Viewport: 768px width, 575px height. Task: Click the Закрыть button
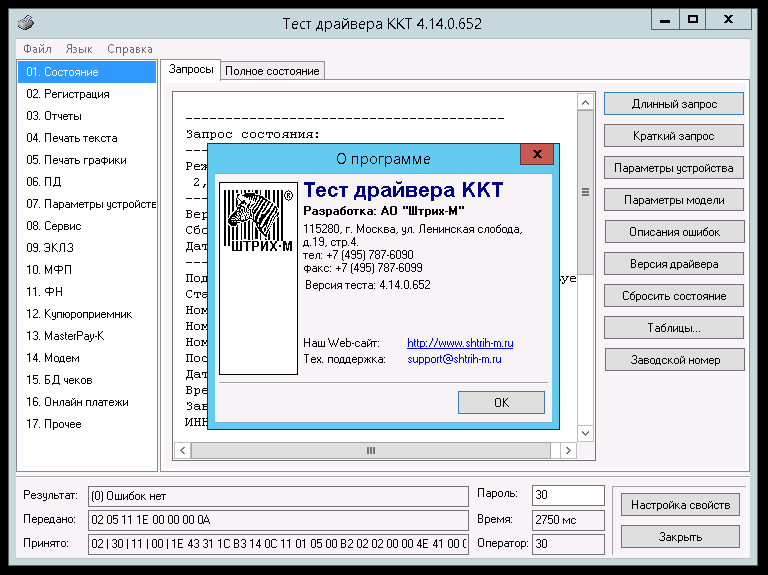point(680,537)
